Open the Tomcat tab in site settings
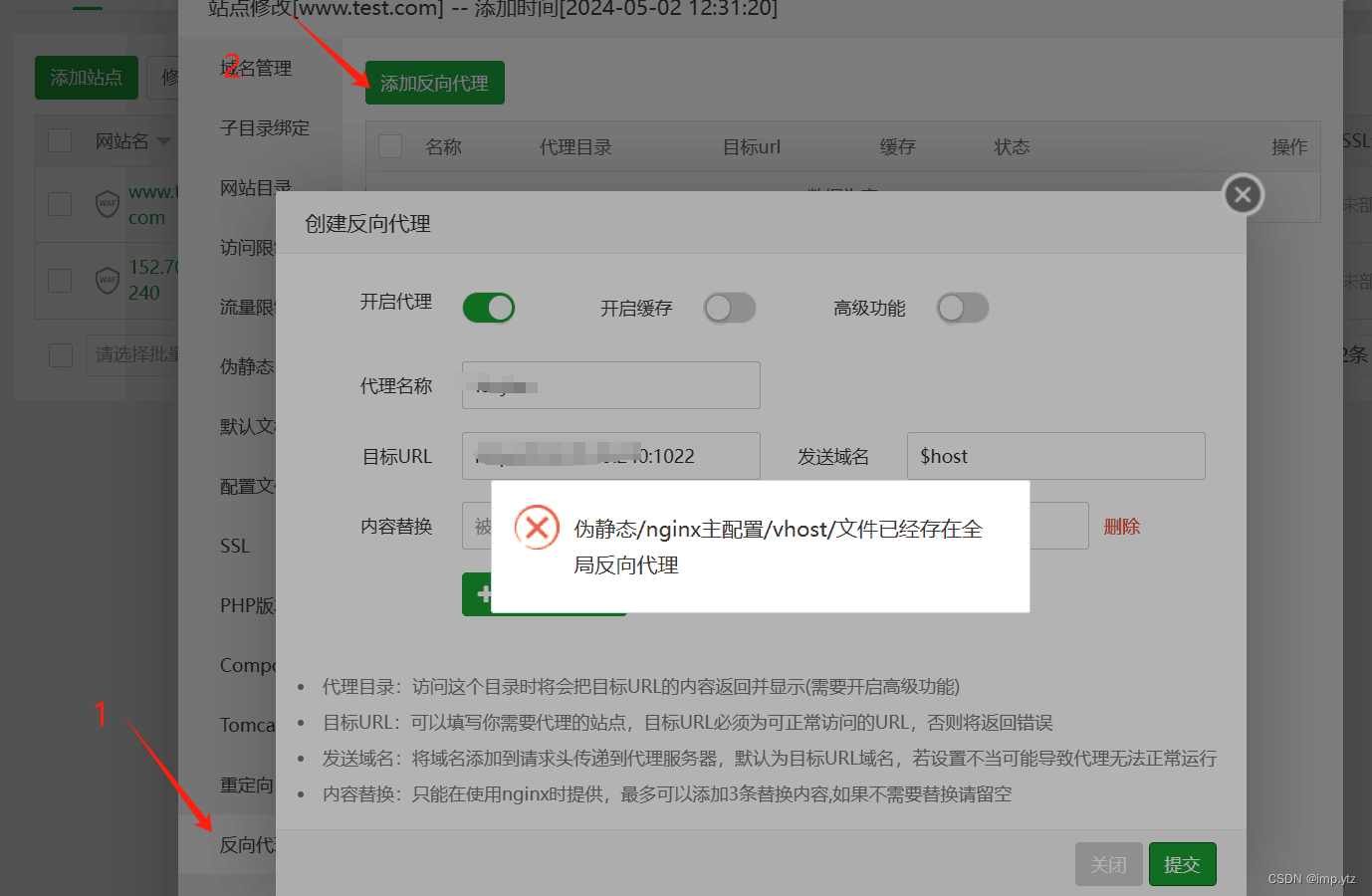The width and height of the screenshot is (1372, 896). point(247,725)
